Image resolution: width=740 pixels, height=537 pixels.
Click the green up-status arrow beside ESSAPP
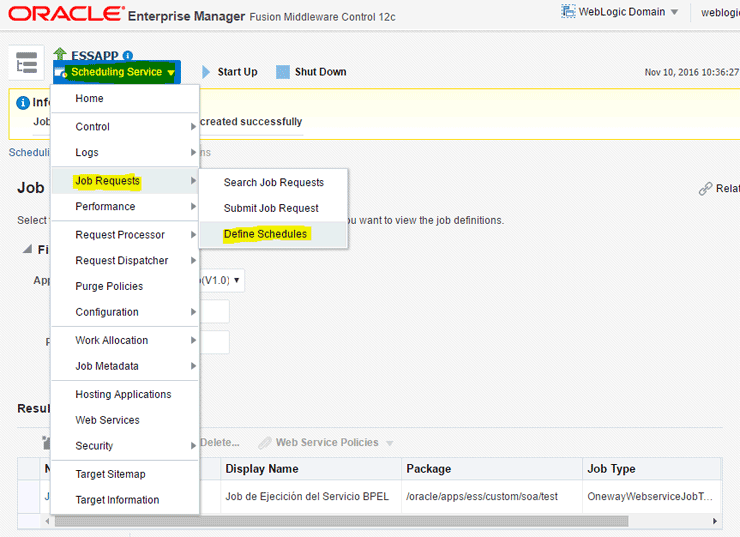(60, 54)
